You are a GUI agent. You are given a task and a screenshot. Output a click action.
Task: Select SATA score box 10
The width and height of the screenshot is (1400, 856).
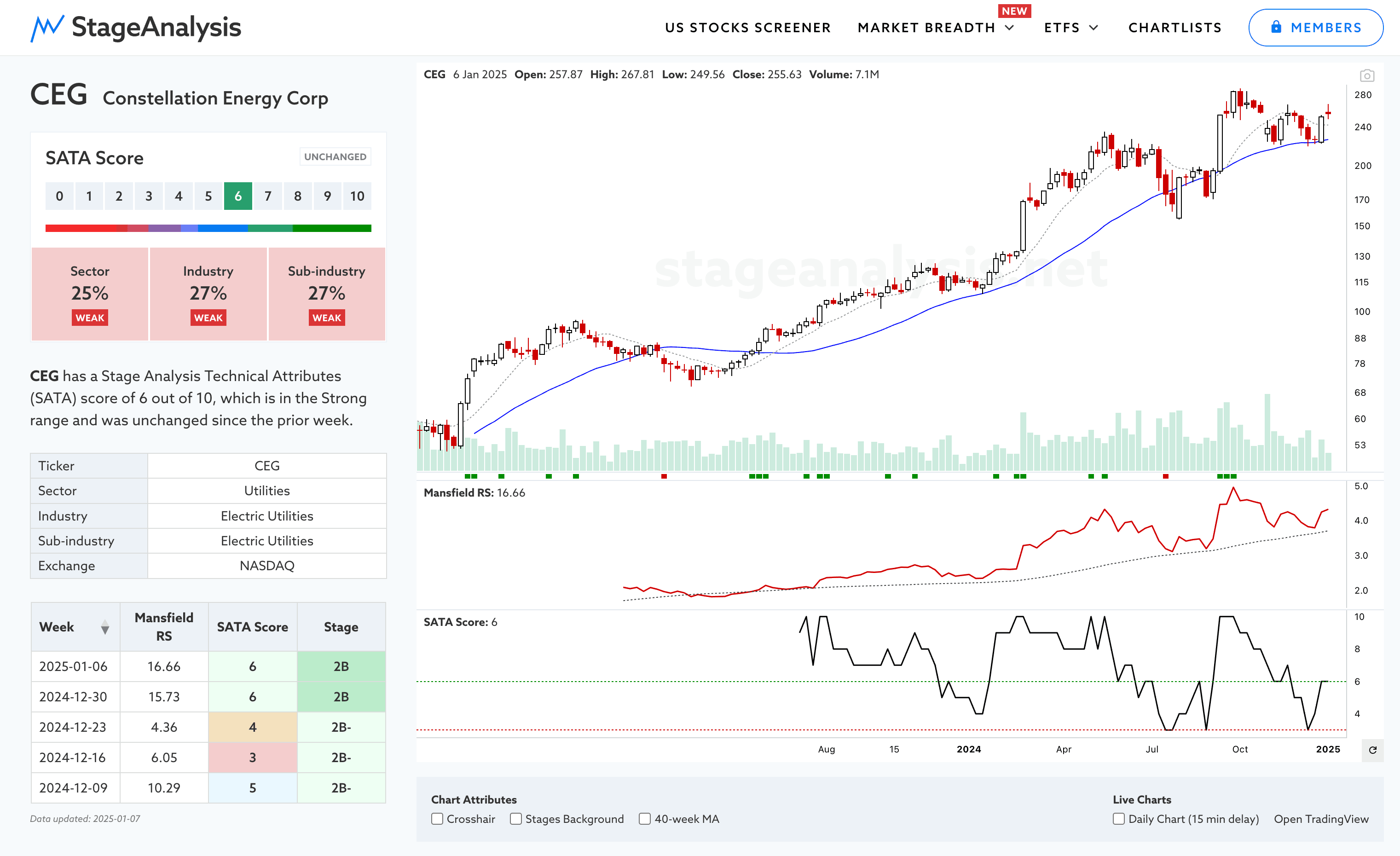click(x=357, y=196)
